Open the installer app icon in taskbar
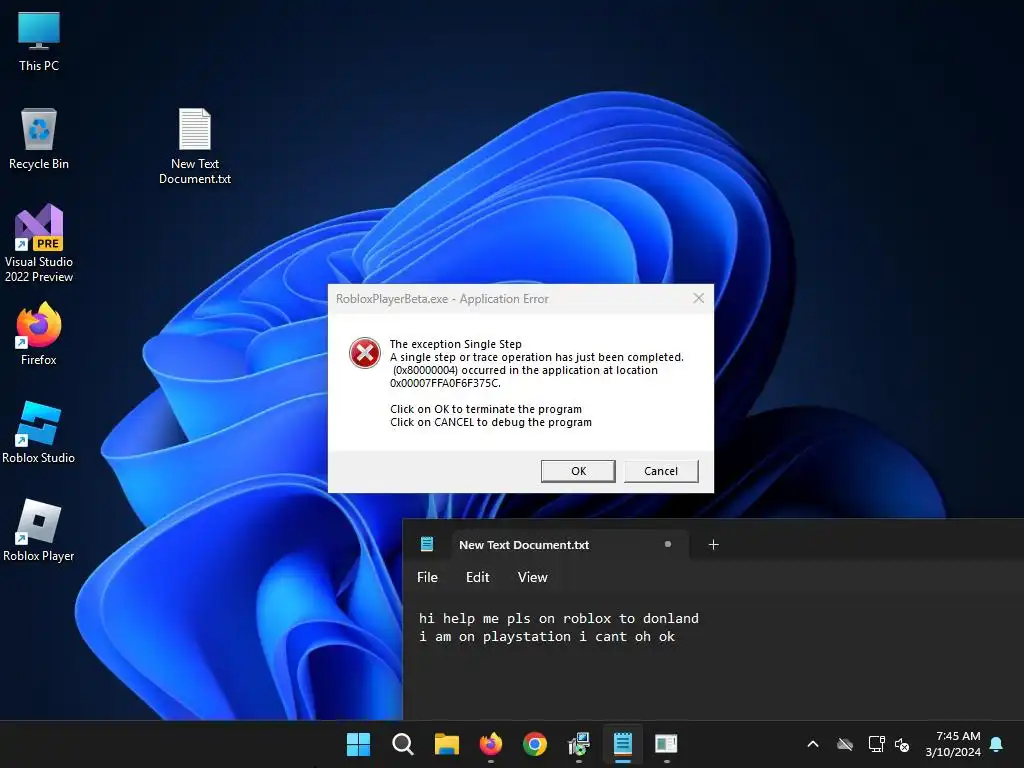Image resolution: width=1024 pixels, height=768 pixels. pyautogui.click(x=579, y=744)
